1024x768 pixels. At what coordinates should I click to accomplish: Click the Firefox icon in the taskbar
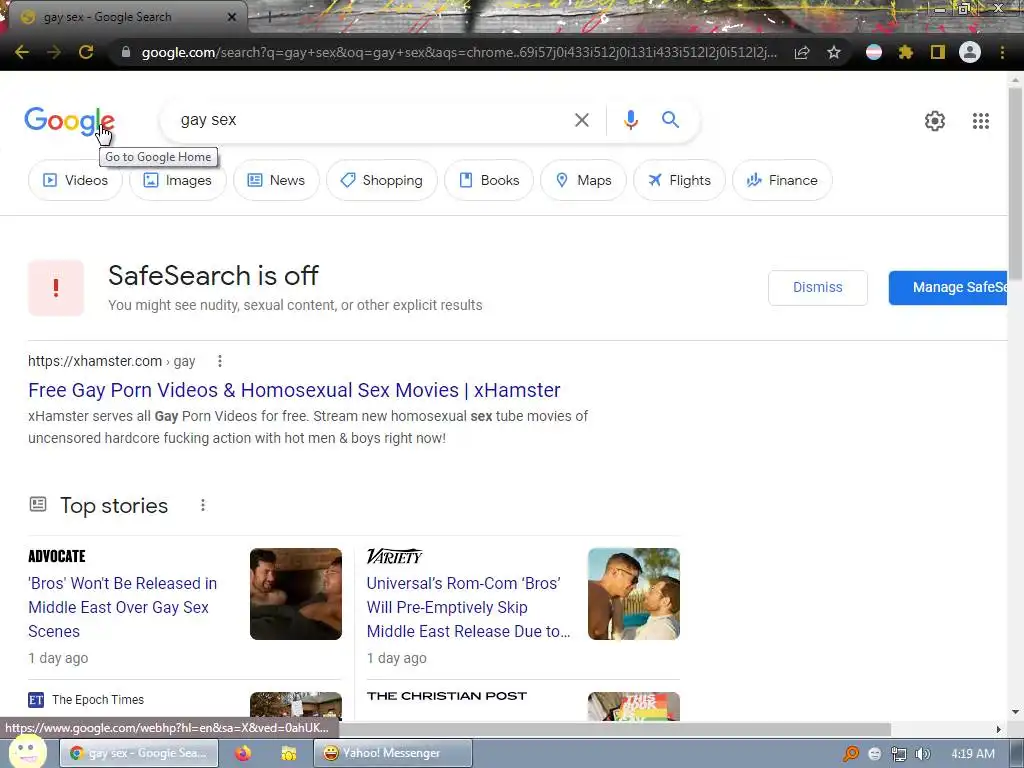(x=243, y=753)
